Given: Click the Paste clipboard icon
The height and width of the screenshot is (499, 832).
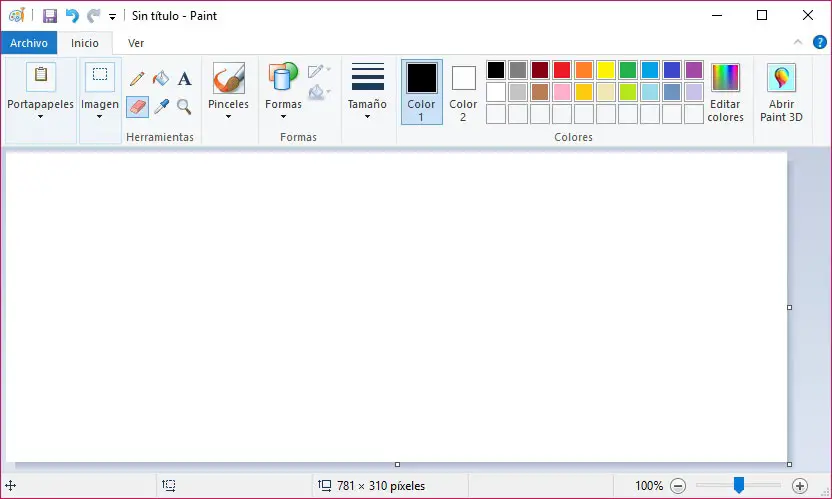Looking at the screenshot, I should coord(41,76).
